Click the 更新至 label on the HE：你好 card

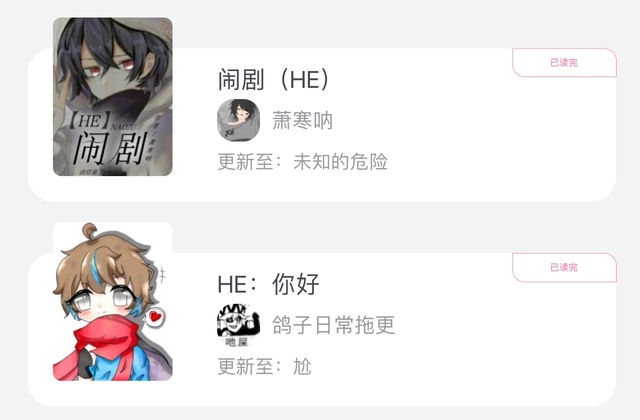point(250,367)
